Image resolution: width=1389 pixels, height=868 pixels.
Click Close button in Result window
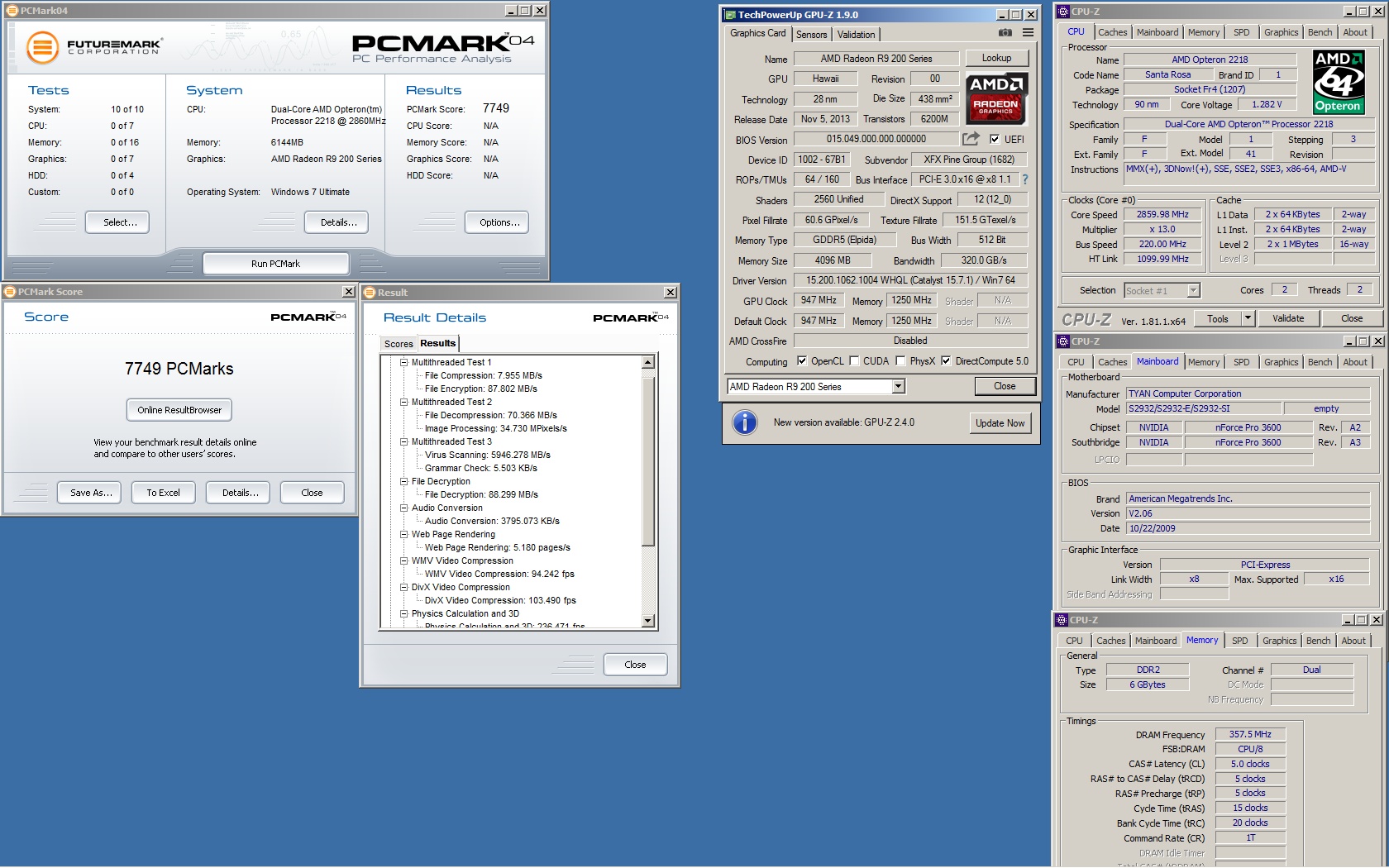tap(635, 665)
